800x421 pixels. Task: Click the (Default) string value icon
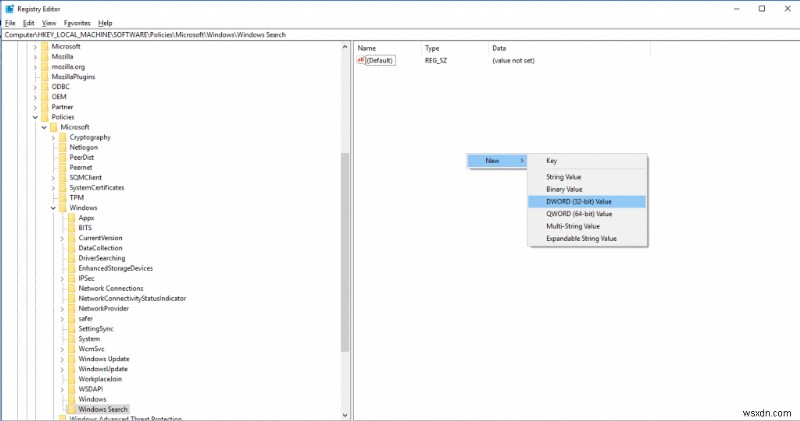tap(361, 60)
